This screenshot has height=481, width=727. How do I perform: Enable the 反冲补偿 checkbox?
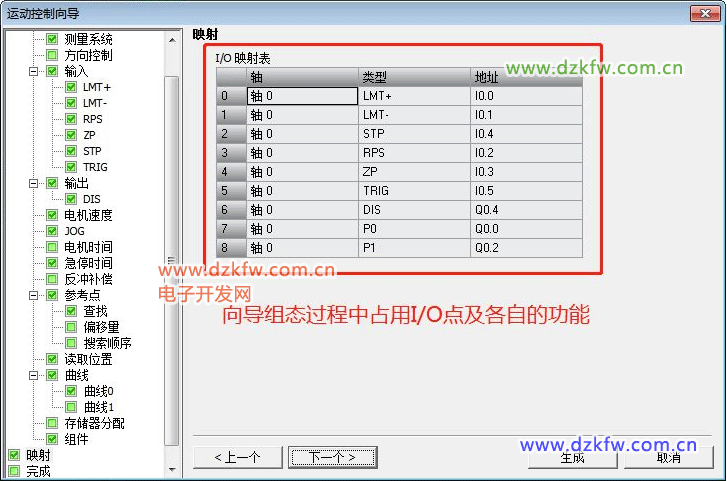(52, 279)
